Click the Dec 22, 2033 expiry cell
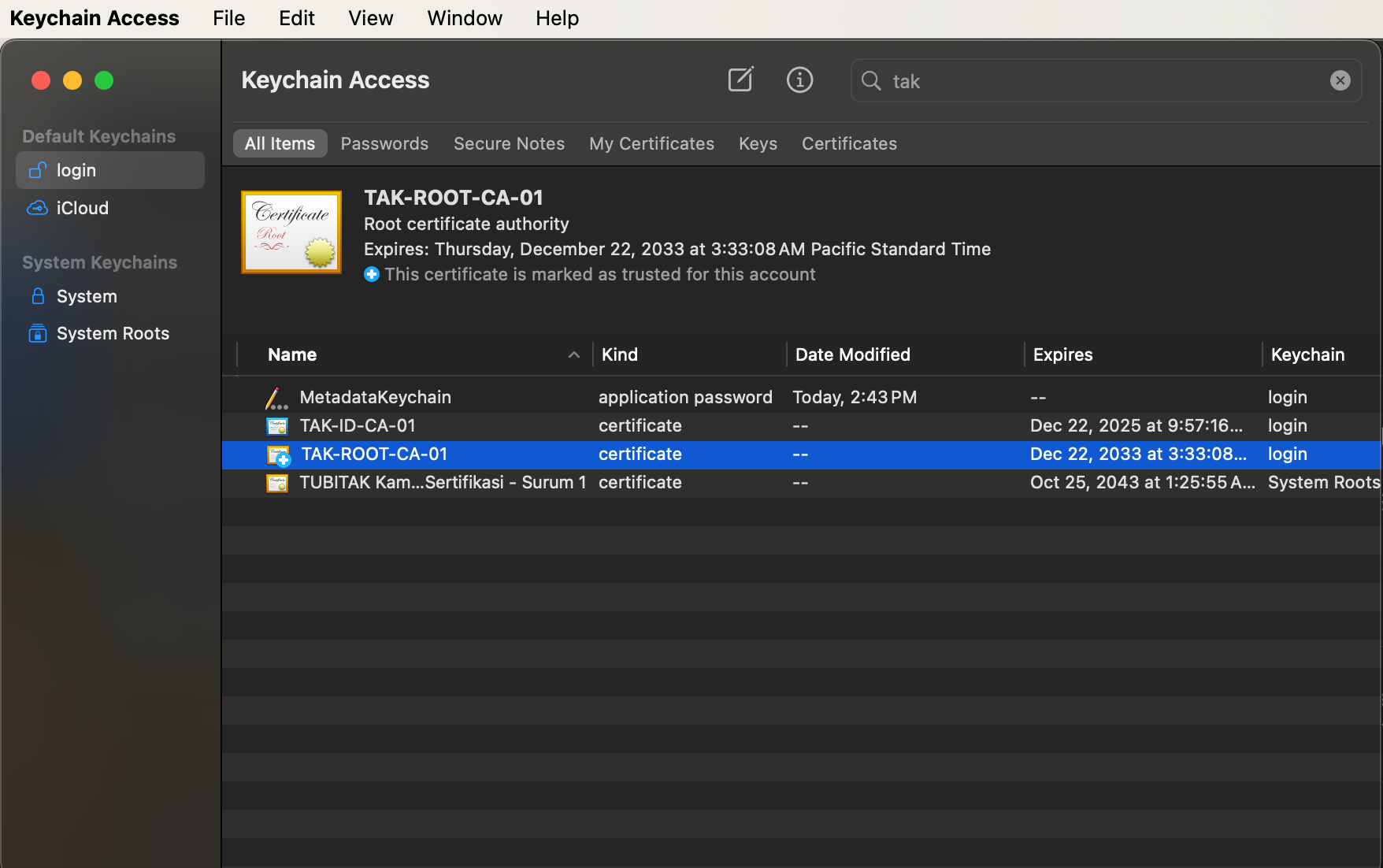 coord(1139,454)
